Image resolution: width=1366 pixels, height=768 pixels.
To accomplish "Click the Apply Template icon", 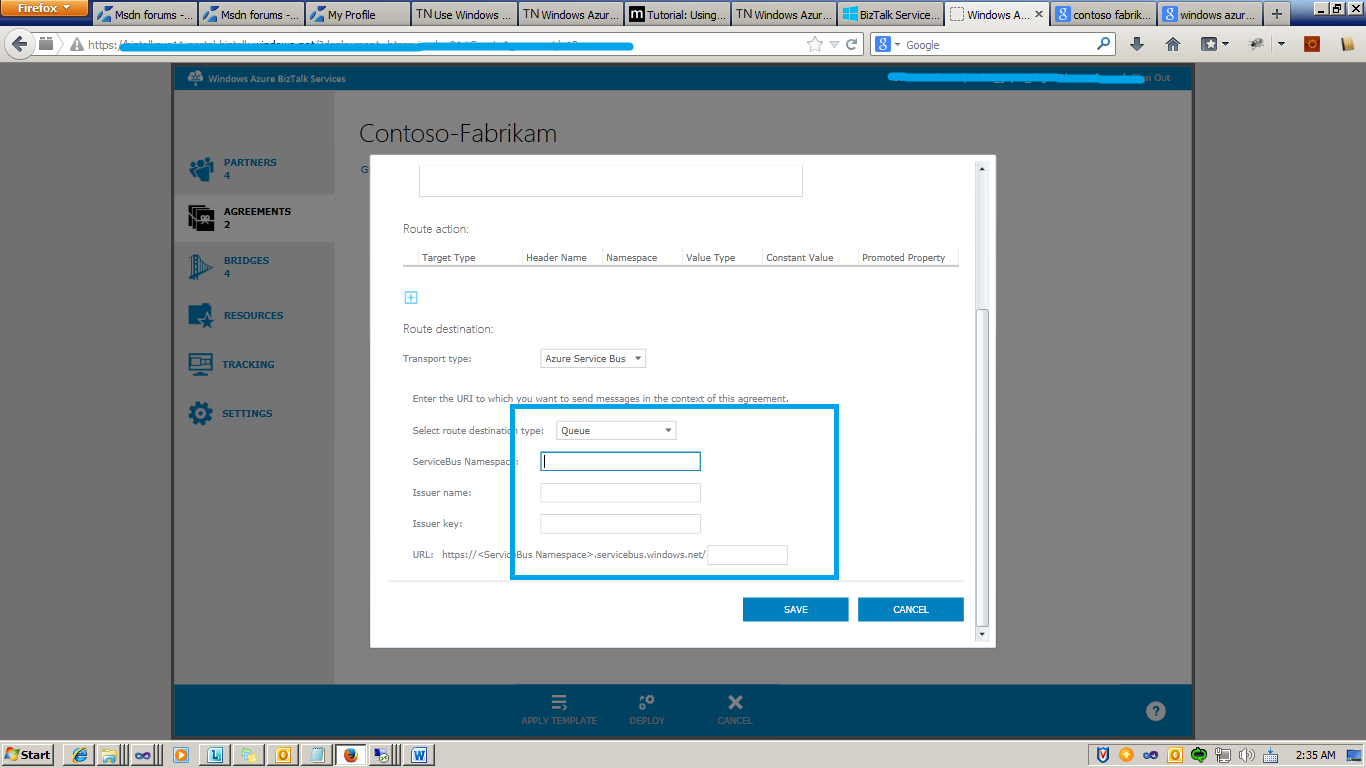I will (559, 702).
